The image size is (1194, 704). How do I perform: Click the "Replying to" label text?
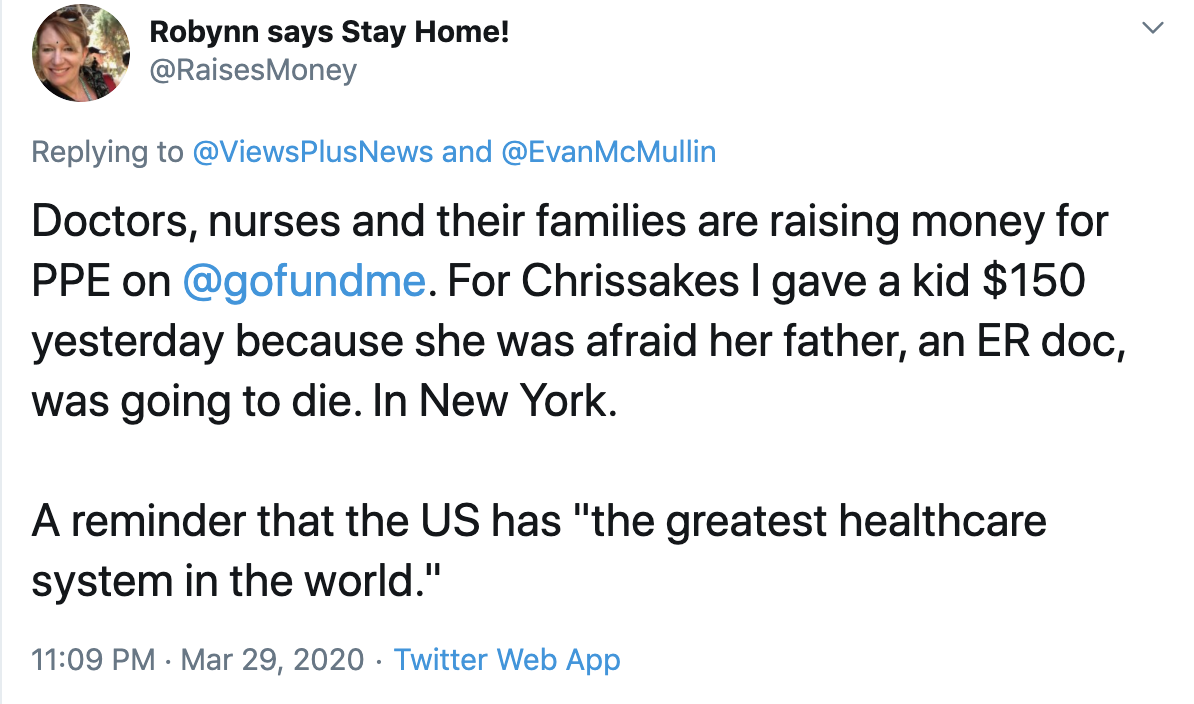pyautogui.click(x=107, y=152)
